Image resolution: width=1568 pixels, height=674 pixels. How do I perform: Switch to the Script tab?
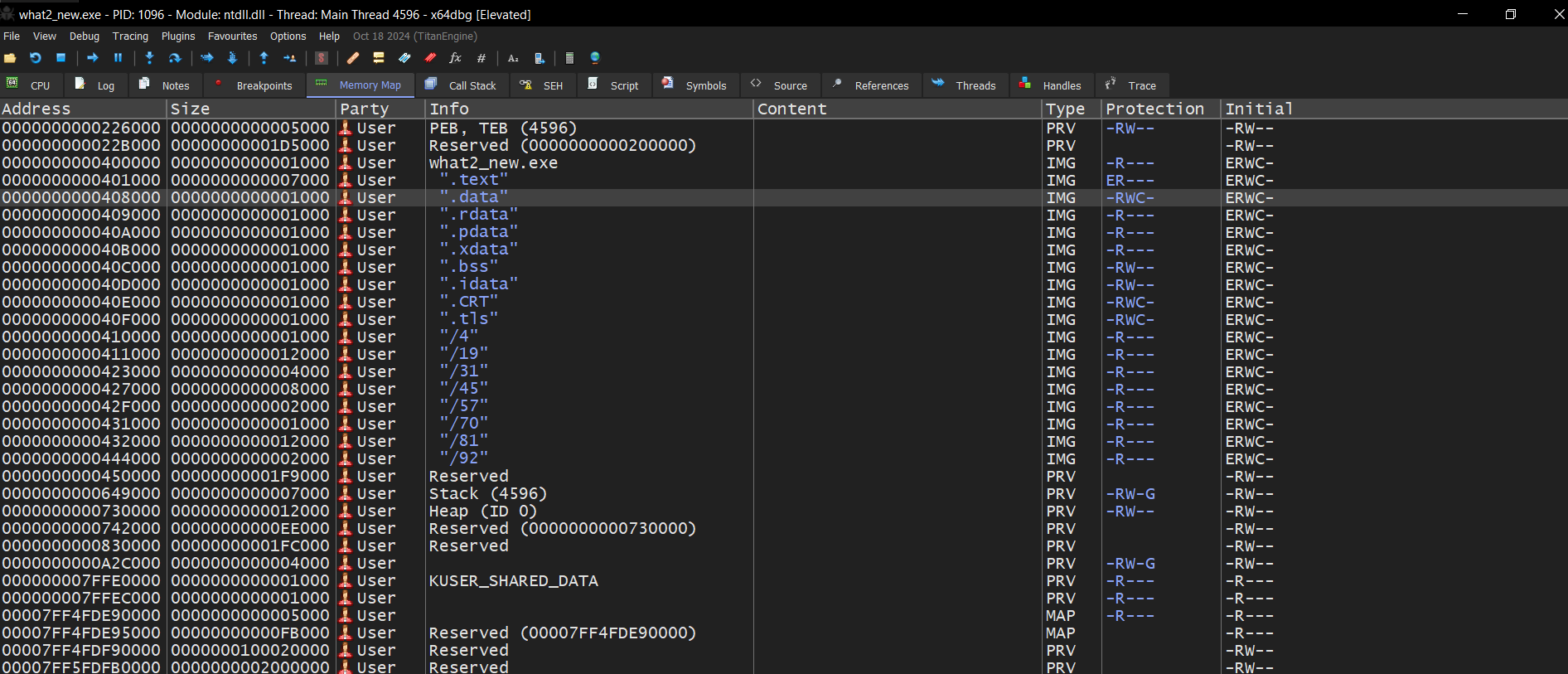614,85
